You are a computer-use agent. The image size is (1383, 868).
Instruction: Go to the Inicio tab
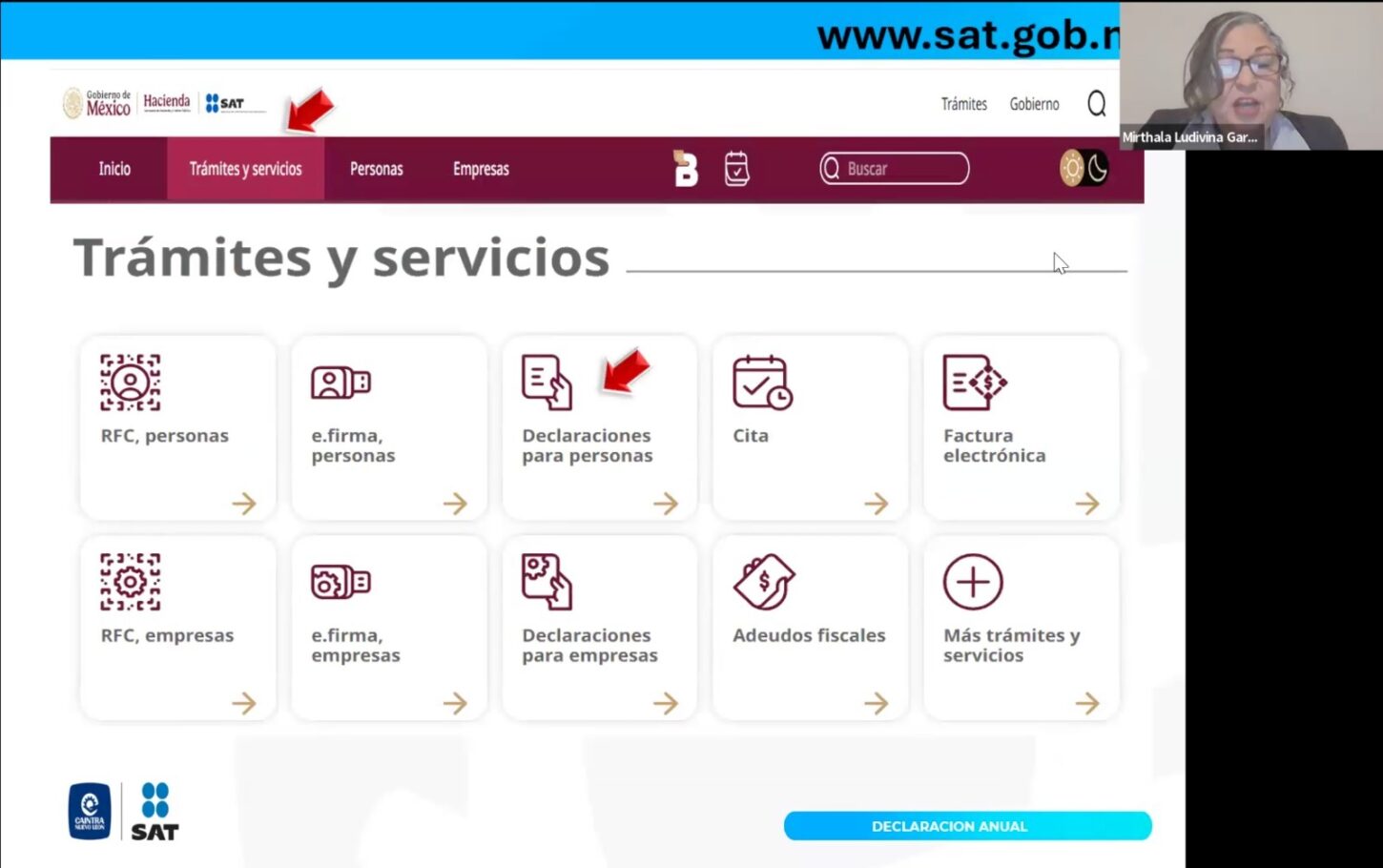click(114, 169)
